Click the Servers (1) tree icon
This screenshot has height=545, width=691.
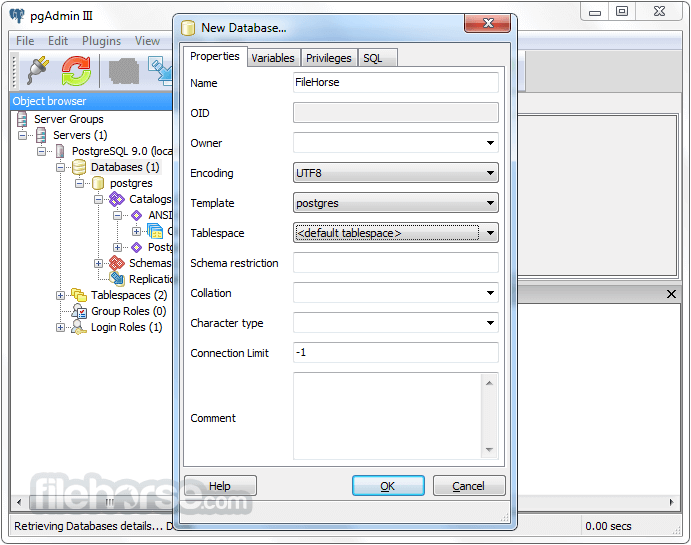(41, 135)
